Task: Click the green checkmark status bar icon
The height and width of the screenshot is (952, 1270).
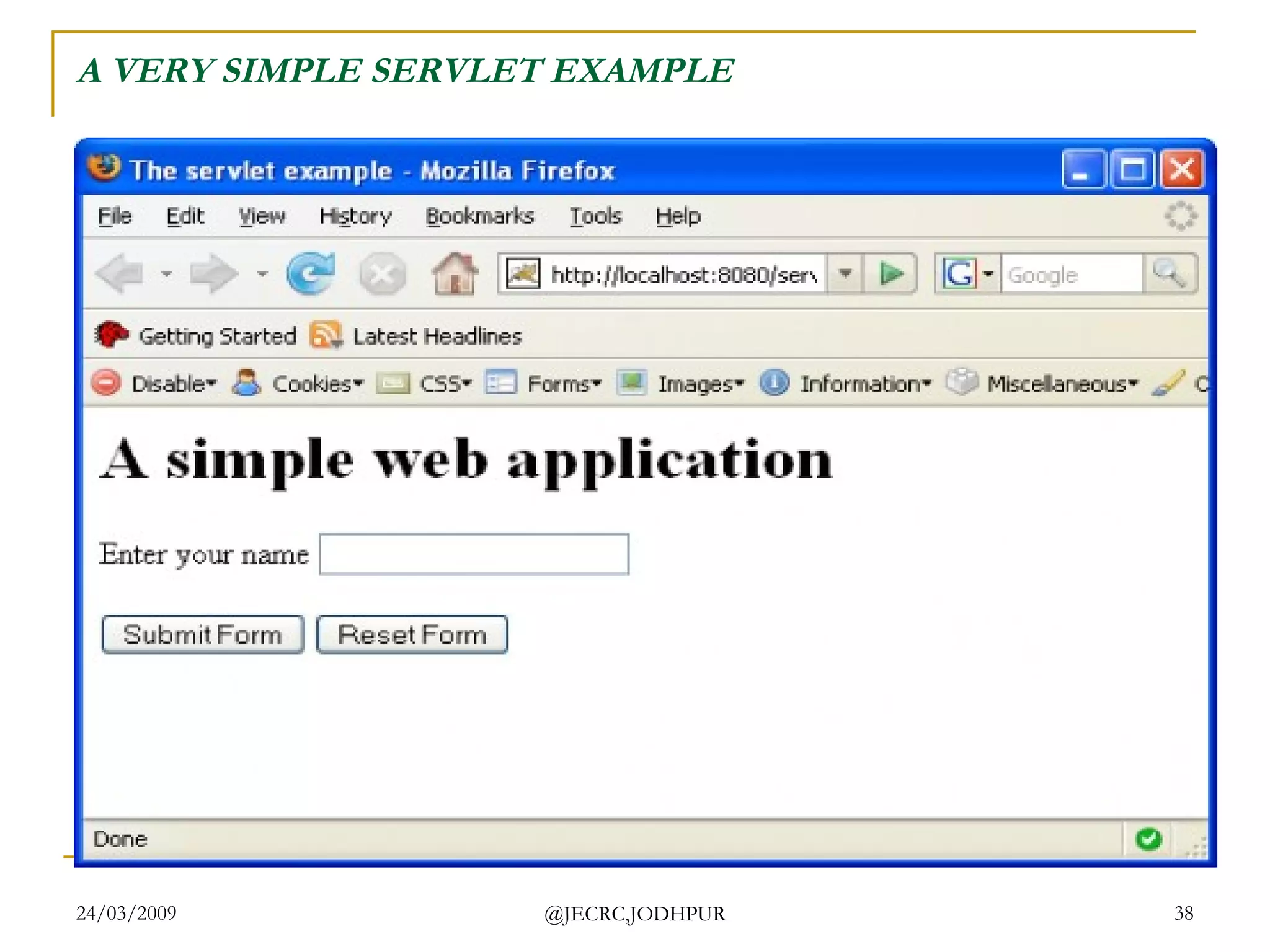Action: [1148, 839]
